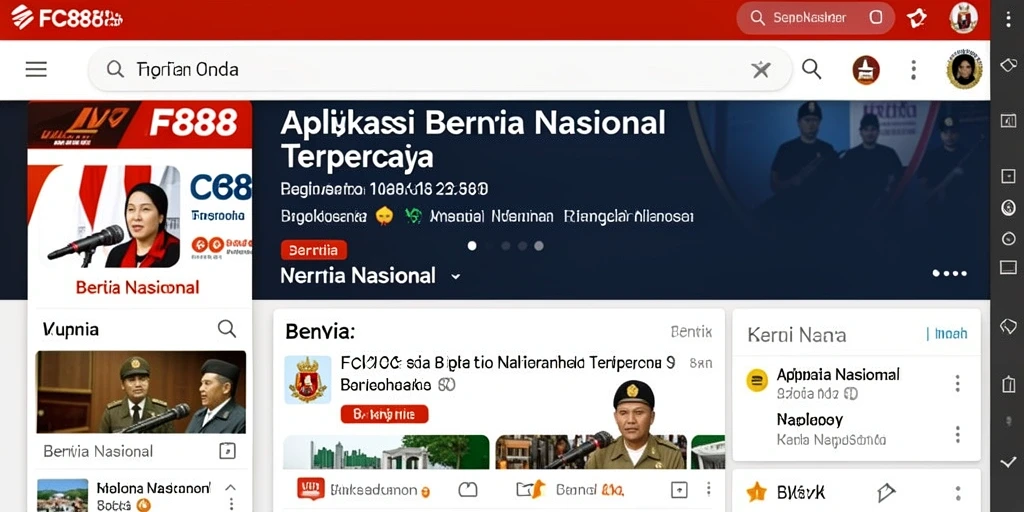
Task: Click the yellow round icon beside 'Appnaia Nasiomal'
Action: pyautogui.click(x=757, y=380)
